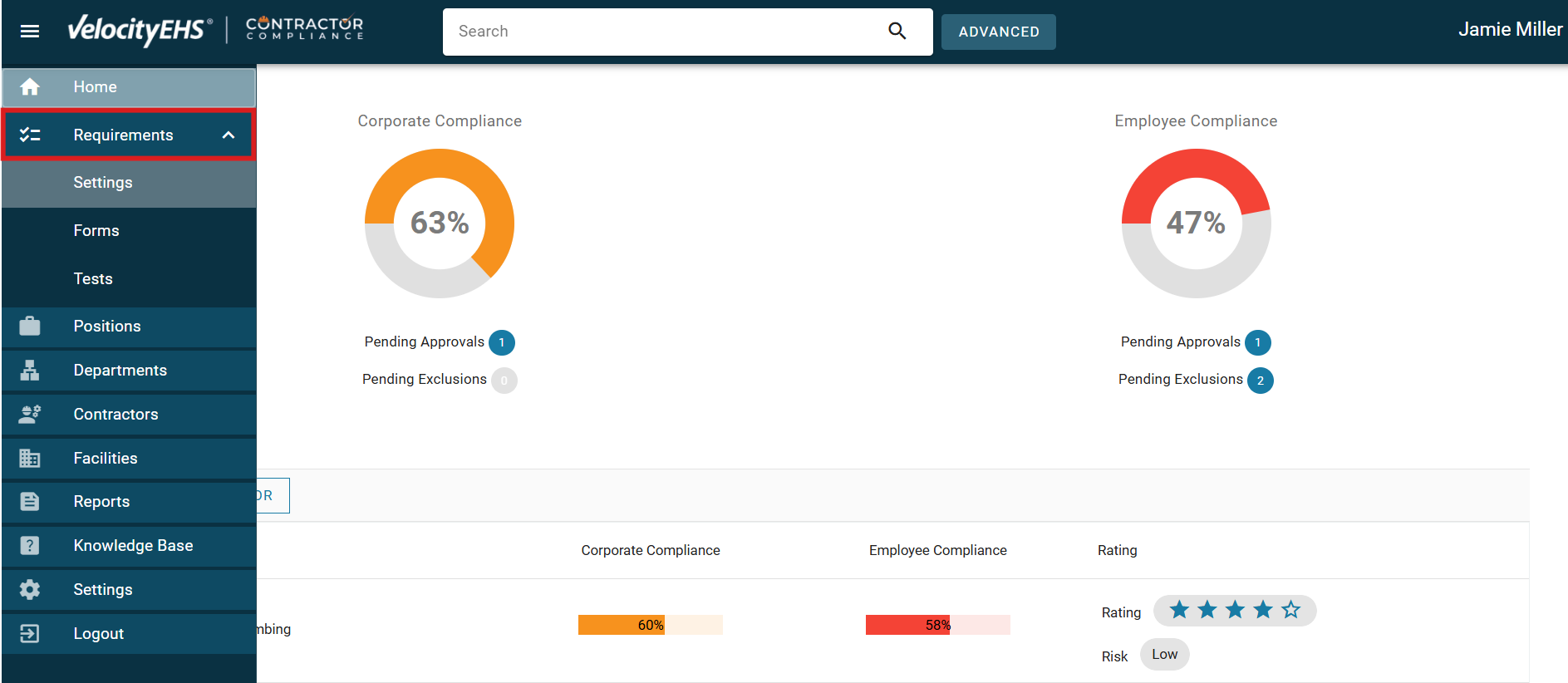This screenshot has height=683, width=1568.
Task: Click the search magnifier icon
Action: (897, 32)
